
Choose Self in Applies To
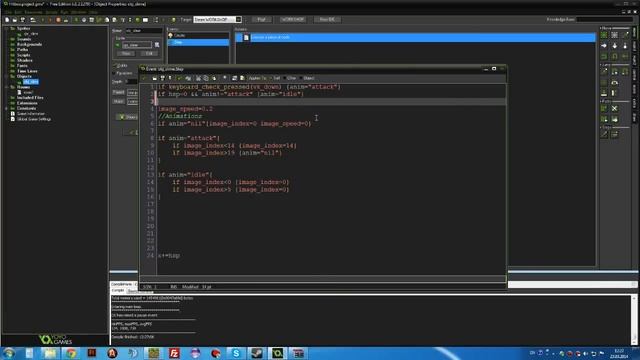274,78
